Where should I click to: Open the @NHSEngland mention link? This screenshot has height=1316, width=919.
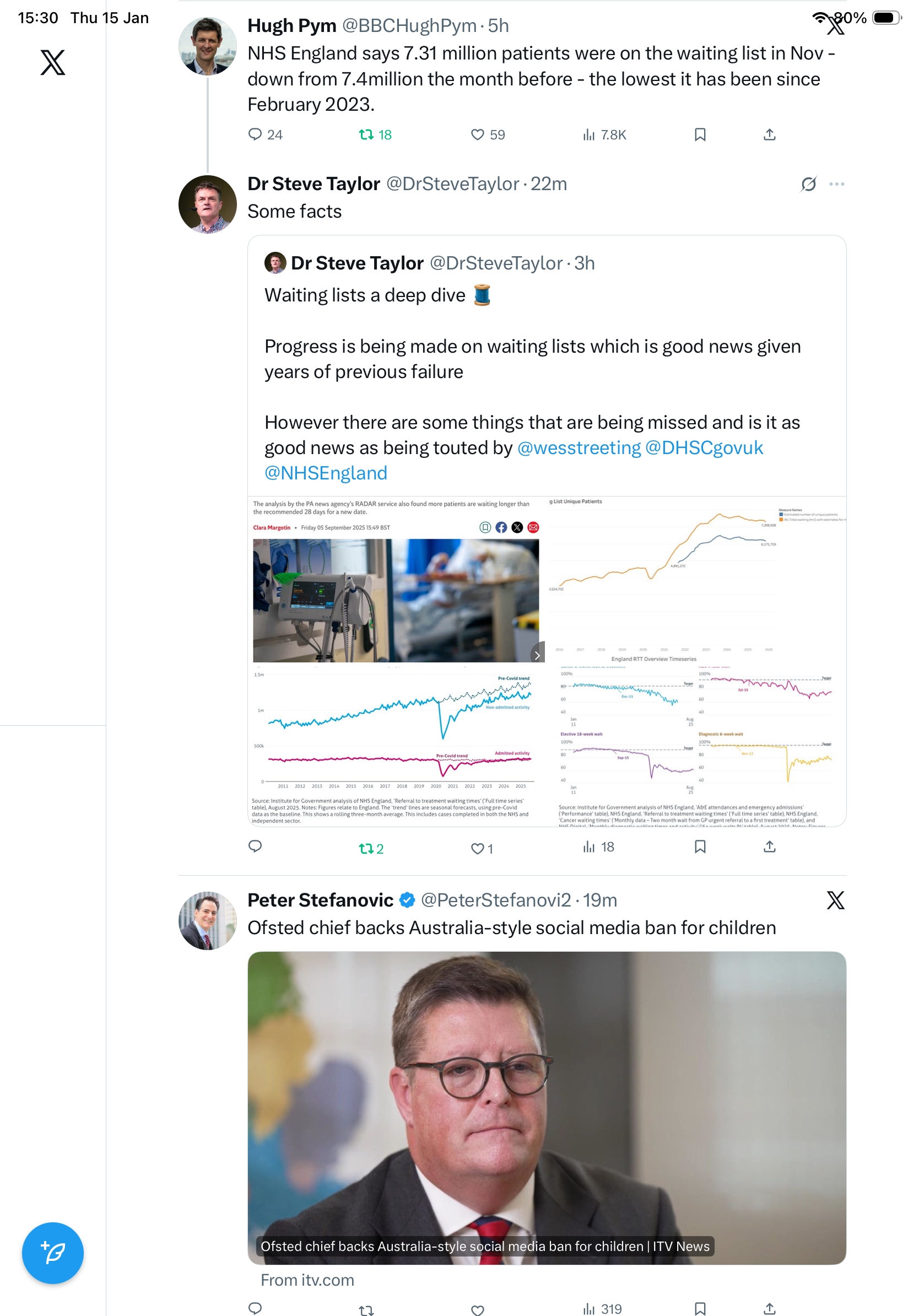pyautogui.click(x=326, y=473)
